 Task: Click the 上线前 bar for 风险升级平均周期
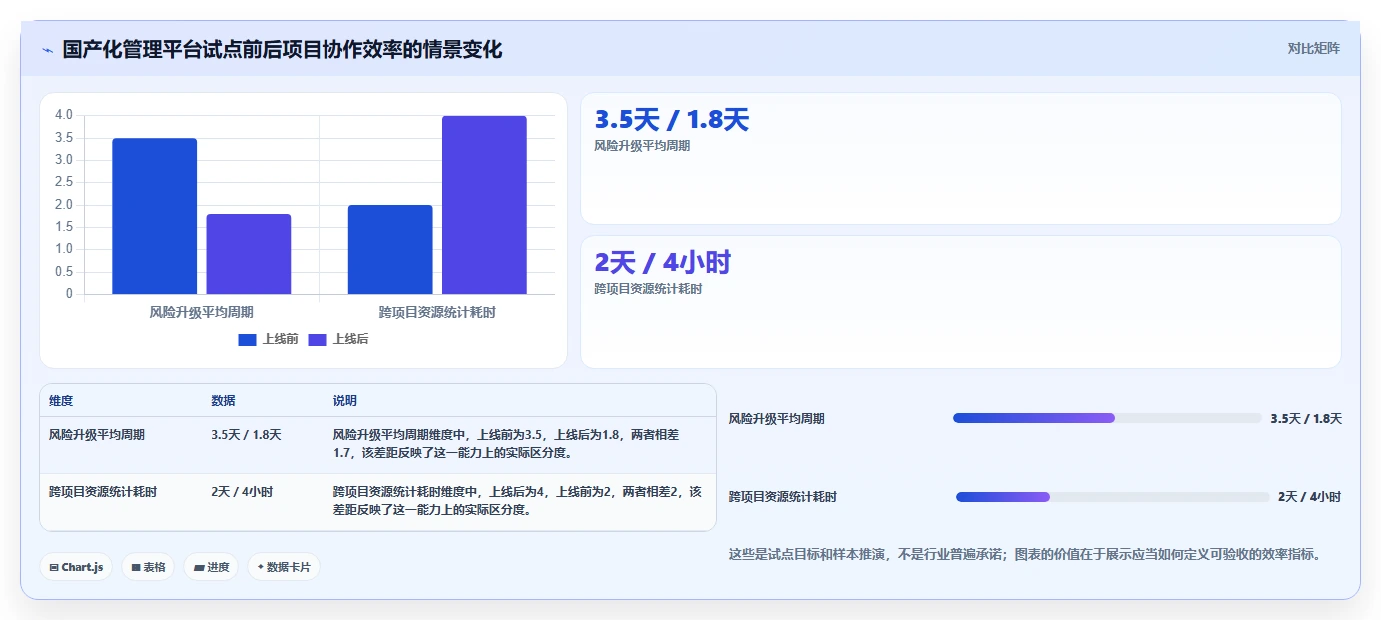pos(155,216)
